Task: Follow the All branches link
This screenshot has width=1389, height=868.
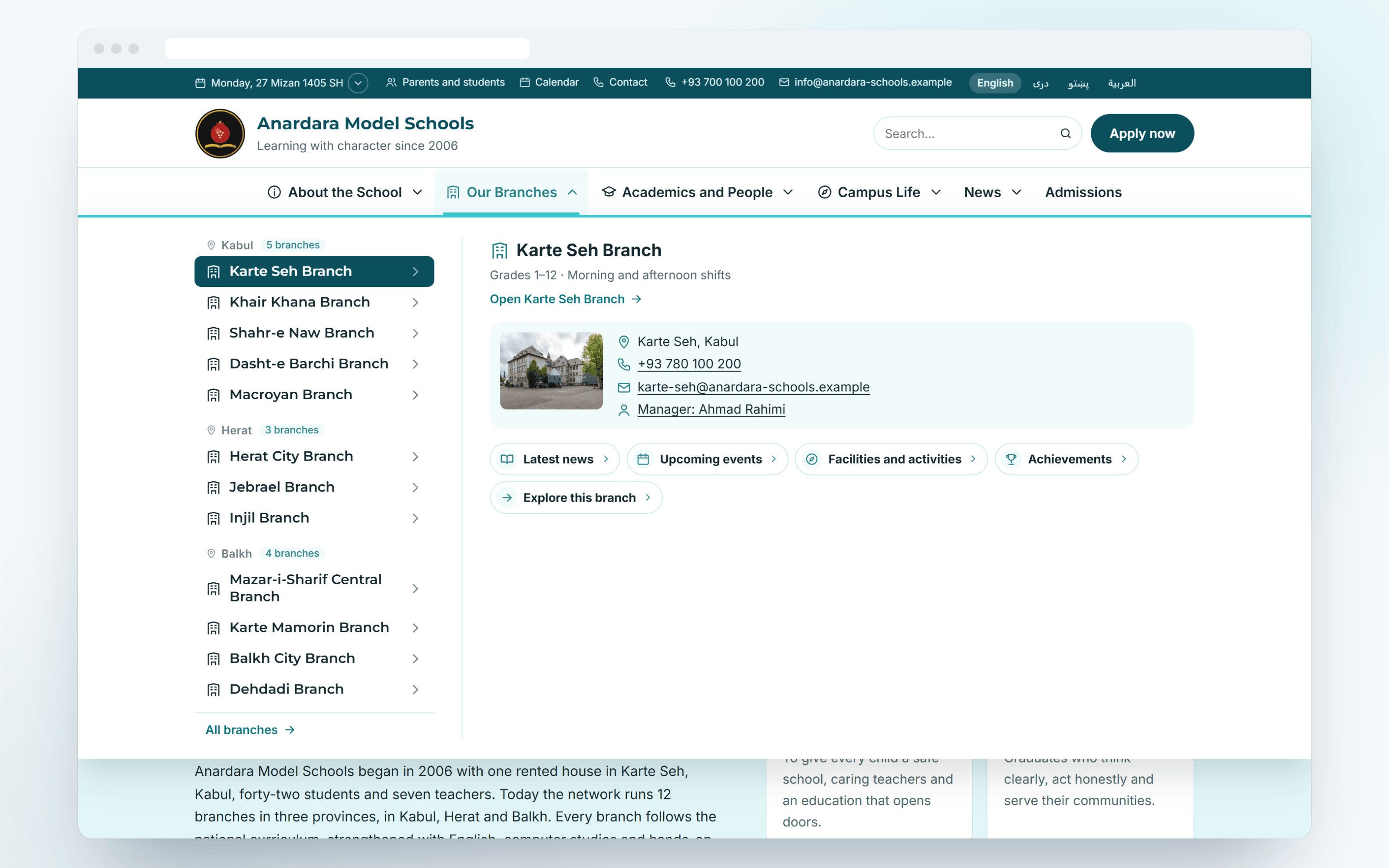Action: [250, 730]
